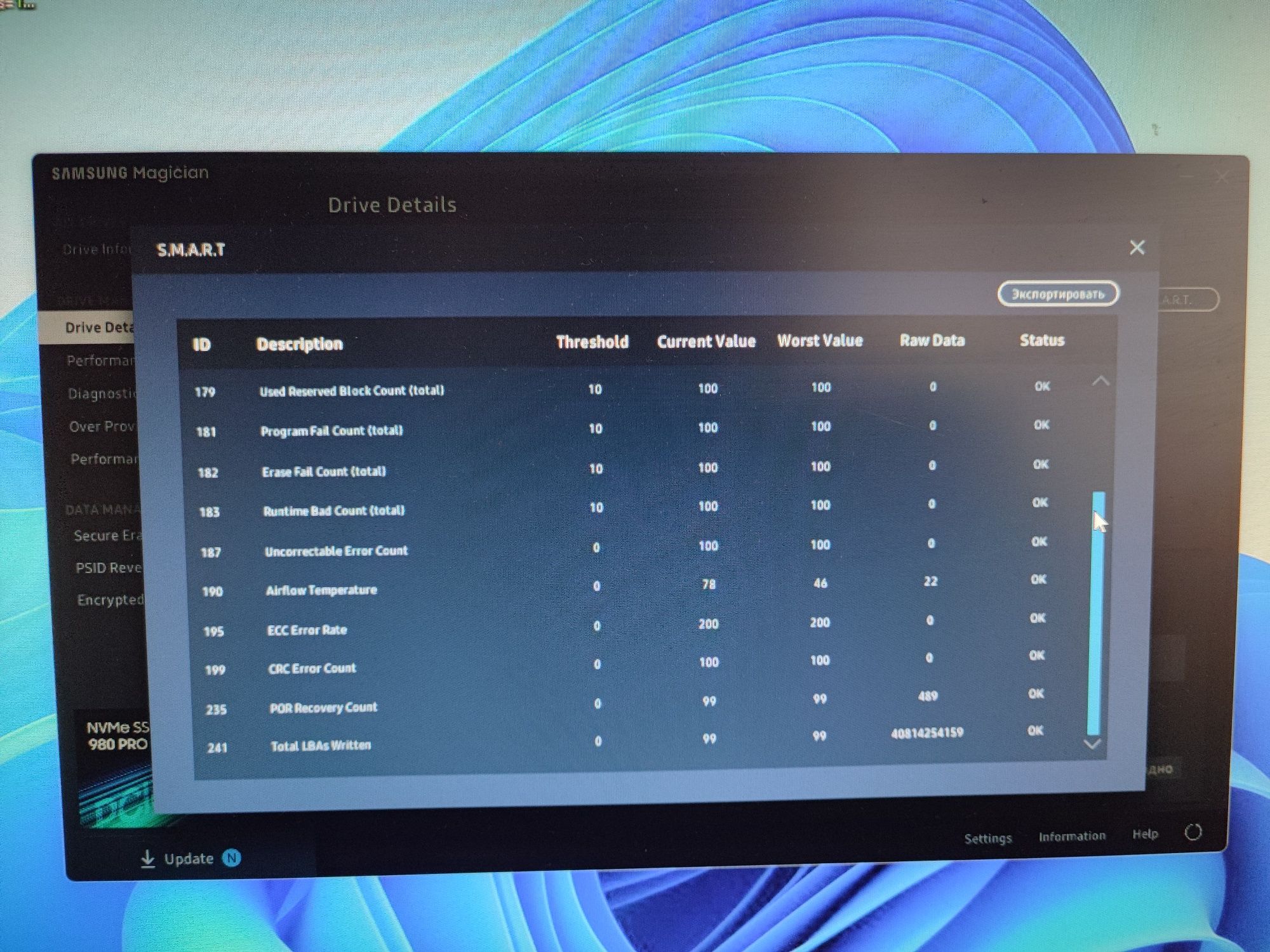Click the 'Used Reserved Block Count (total)' row

click(x=635, y=388)
